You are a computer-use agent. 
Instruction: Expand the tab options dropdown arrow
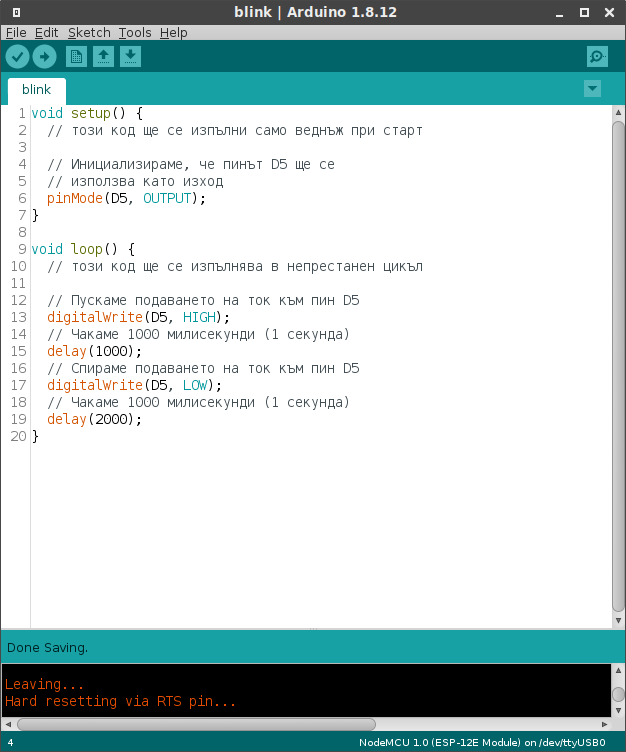[x=592, y=89]
